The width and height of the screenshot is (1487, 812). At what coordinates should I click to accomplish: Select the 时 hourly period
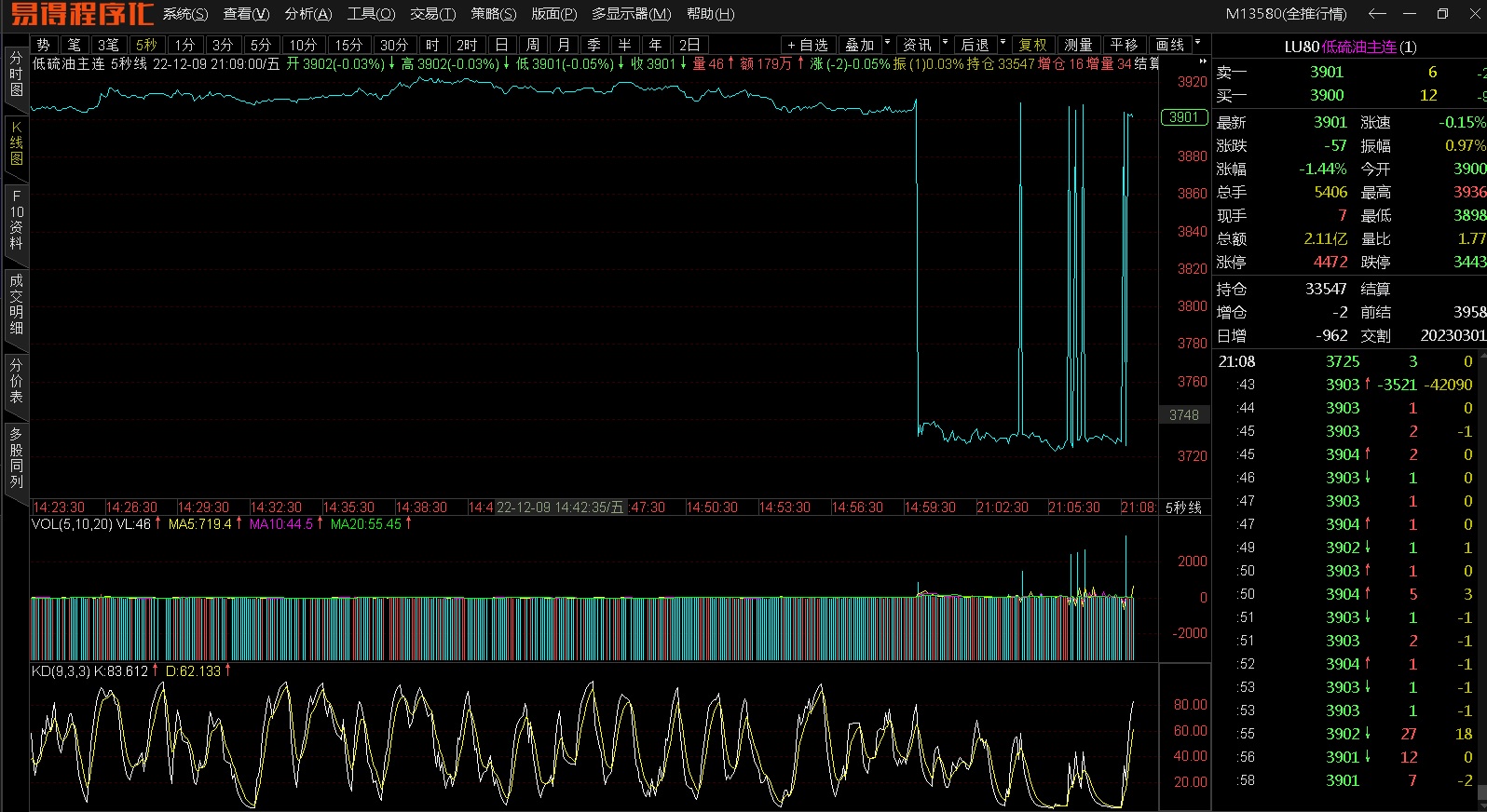pos(432,45)
